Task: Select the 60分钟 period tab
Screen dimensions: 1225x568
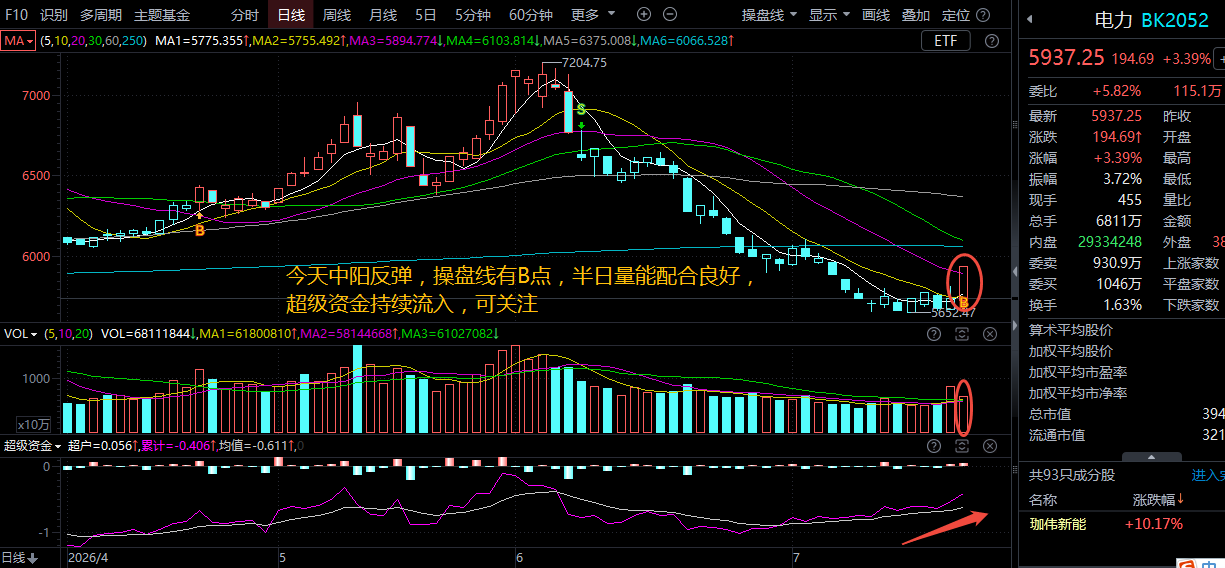Action: (530, 15)
